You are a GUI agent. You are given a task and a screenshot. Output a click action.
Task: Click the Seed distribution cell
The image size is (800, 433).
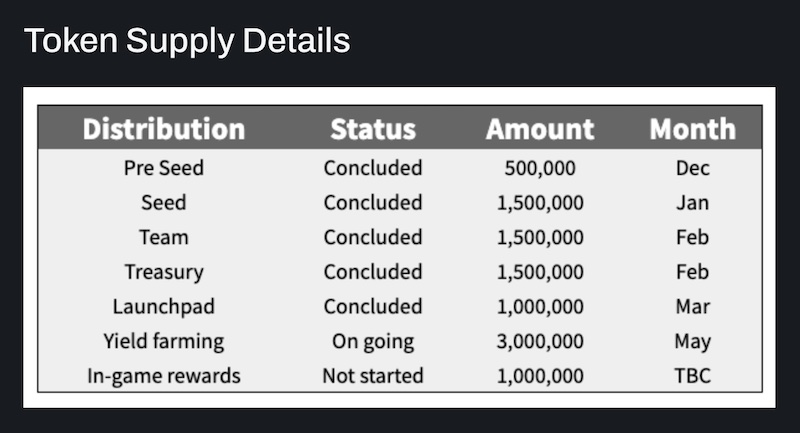click(164, 202)
